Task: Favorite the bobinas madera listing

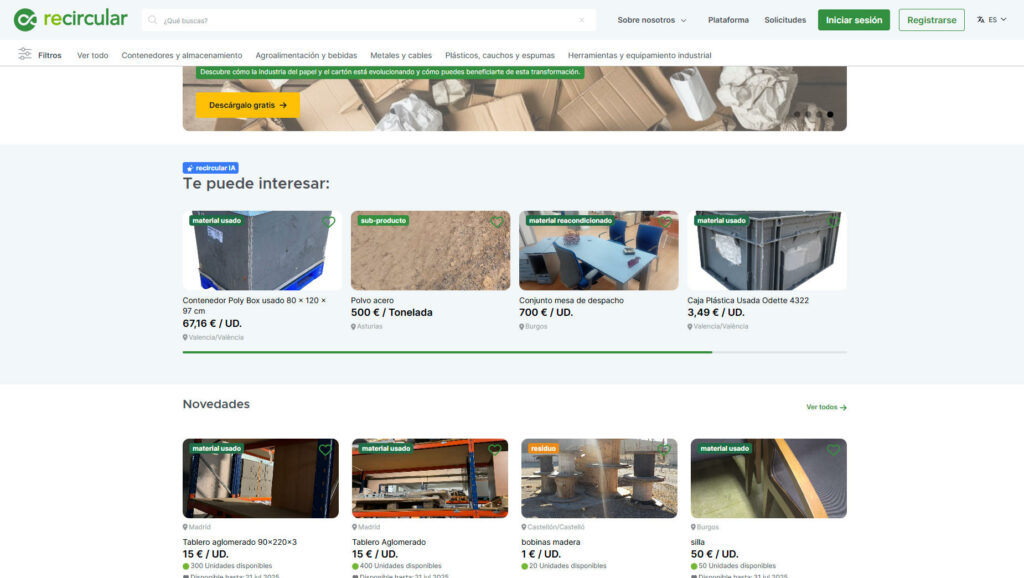Action: (x=664, y=450)
